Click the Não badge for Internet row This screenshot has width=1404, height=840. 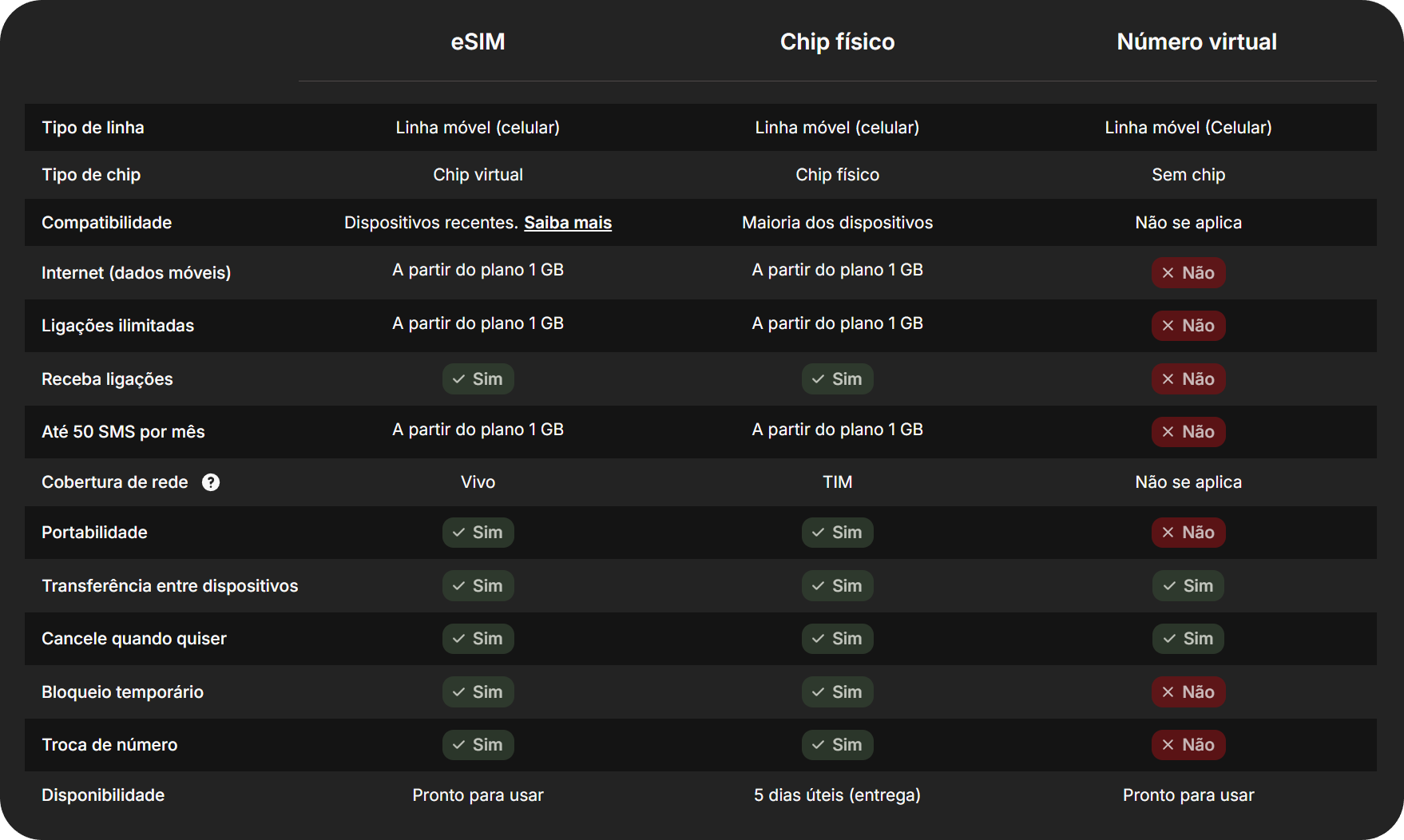[x=1188, y=273]
